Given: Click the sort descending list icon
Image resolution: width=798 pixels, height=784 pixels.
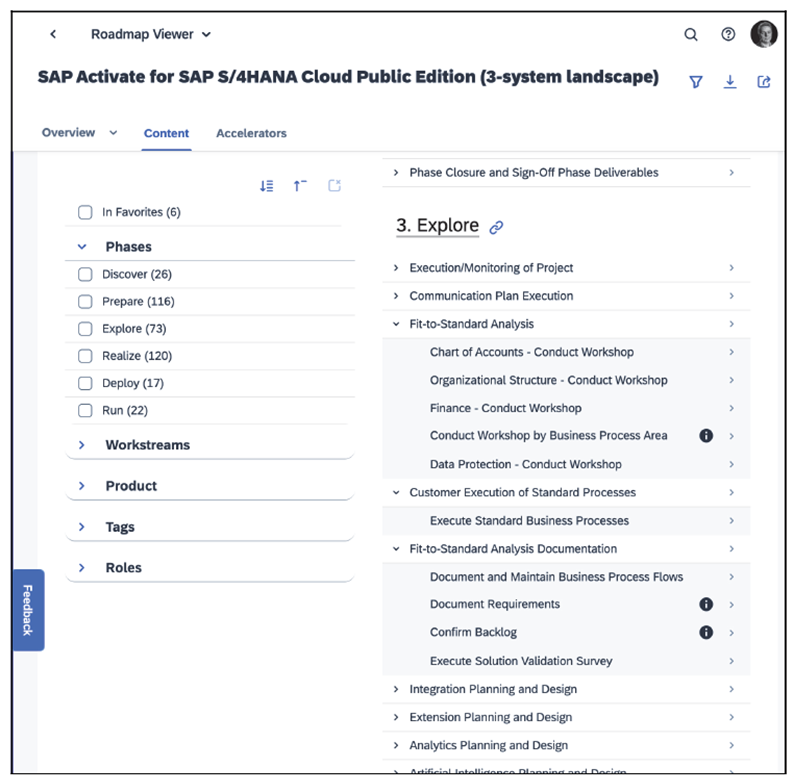Looking at the screenshot, I should (x=267, y=186).
